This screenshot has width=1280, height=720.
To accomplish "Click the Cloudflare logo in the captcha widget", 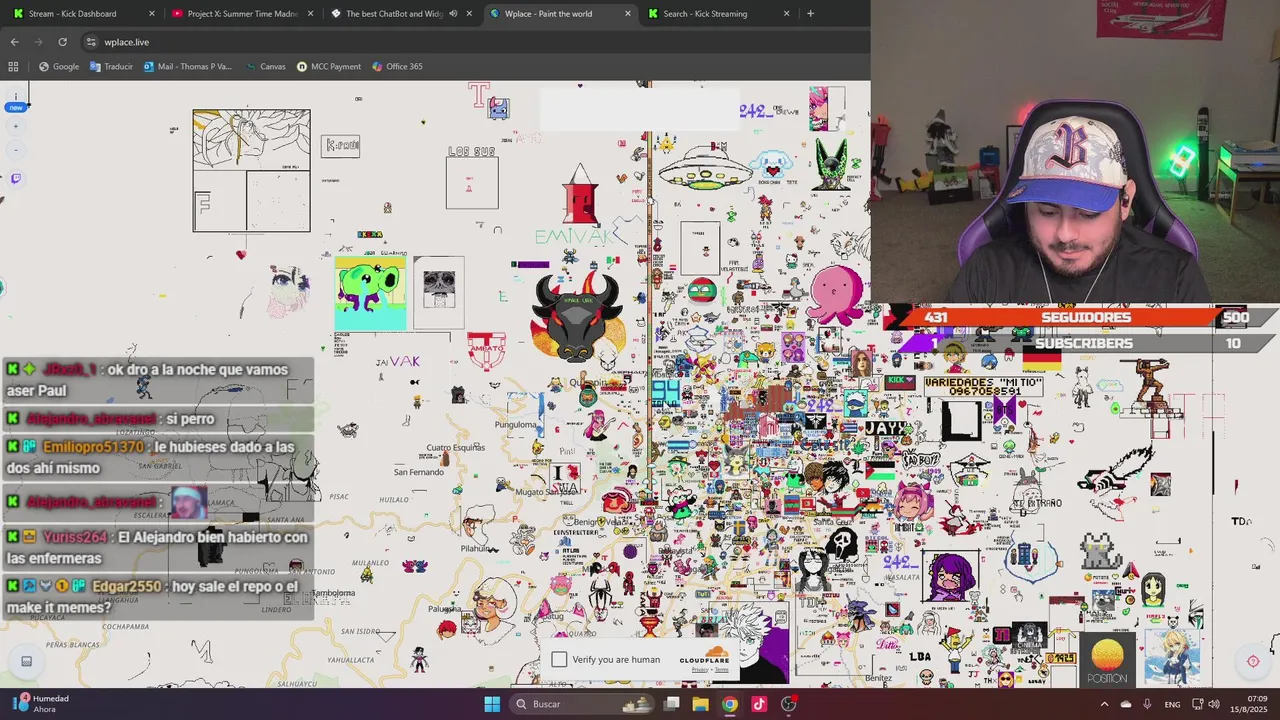I will (x=705, y=656).
